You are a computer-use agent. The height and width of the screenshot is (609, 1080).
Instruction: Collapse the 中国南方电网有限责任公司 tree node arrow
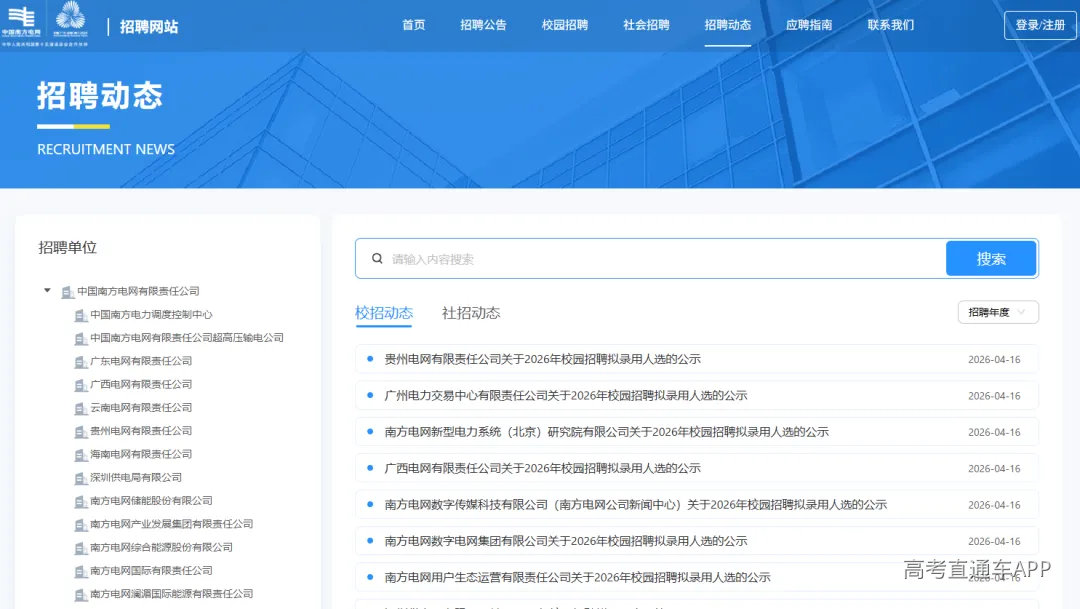point(47,291)
